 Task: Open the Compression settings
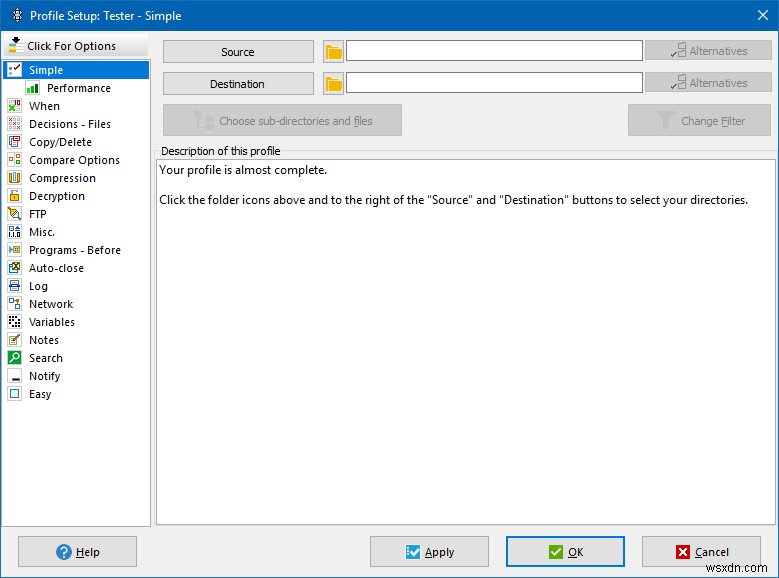tap(62, 178)
